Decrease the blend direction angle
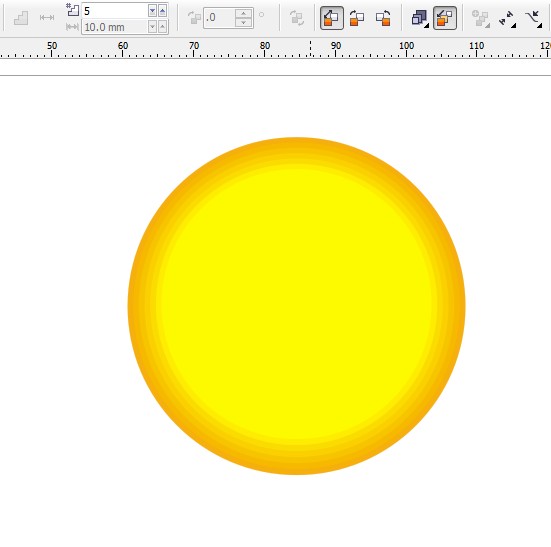The image size is (551, 547). point(244,22)
